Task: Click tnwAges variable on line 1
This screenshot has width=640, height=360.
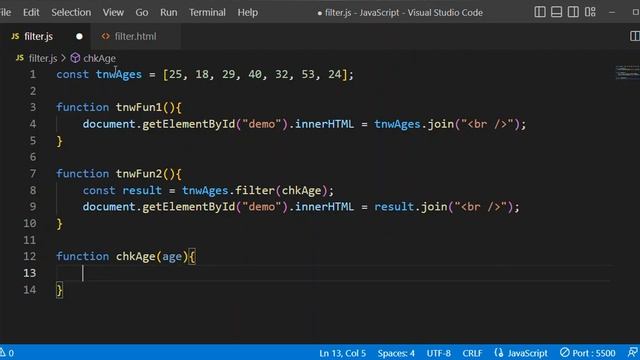Action: pyautogui.click(x=119, y=74)
